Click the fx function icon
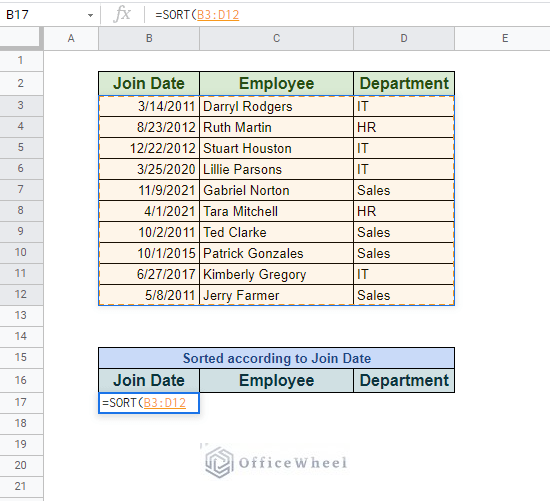The width and height of the screenshot is (550, 501). (122, 14)
